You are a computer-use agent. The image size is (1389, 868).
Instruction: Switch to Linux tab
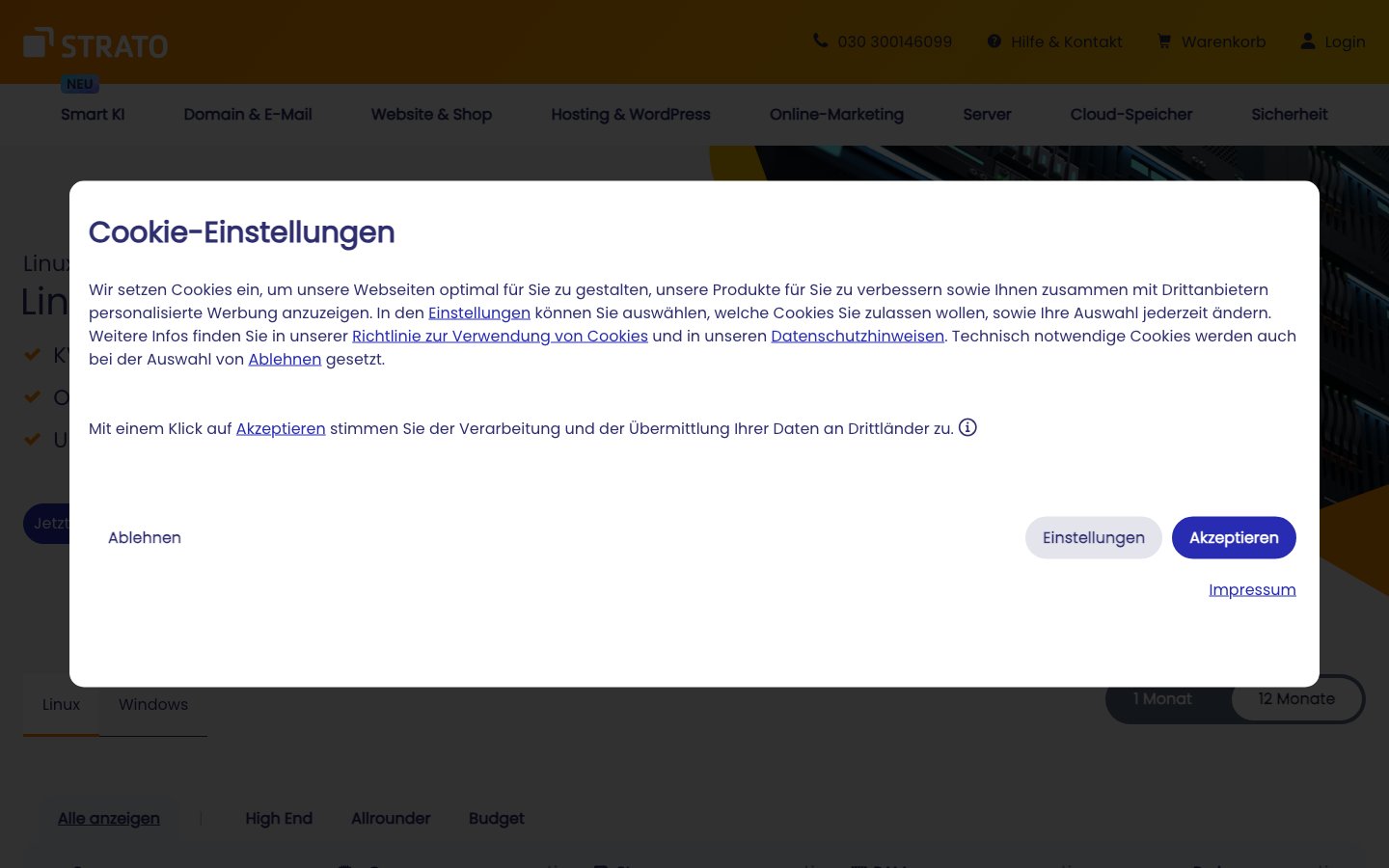(x=61, y=705)
